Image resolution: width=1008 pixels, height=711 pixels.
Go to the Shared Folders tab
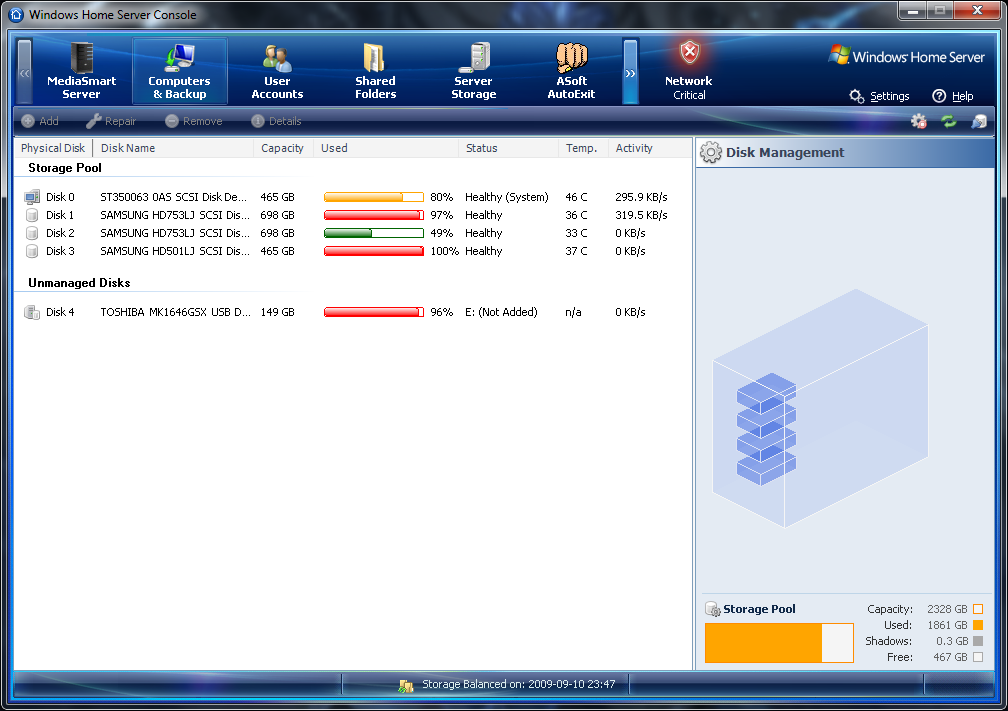375,71
